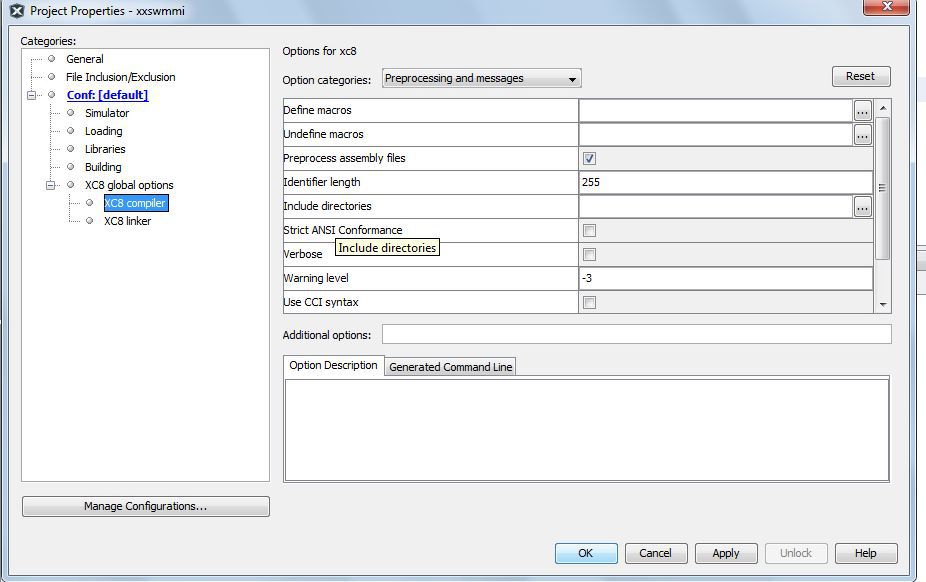
Task: Select File Inclusion/Exclusion category
Action: tap(120, 77)
